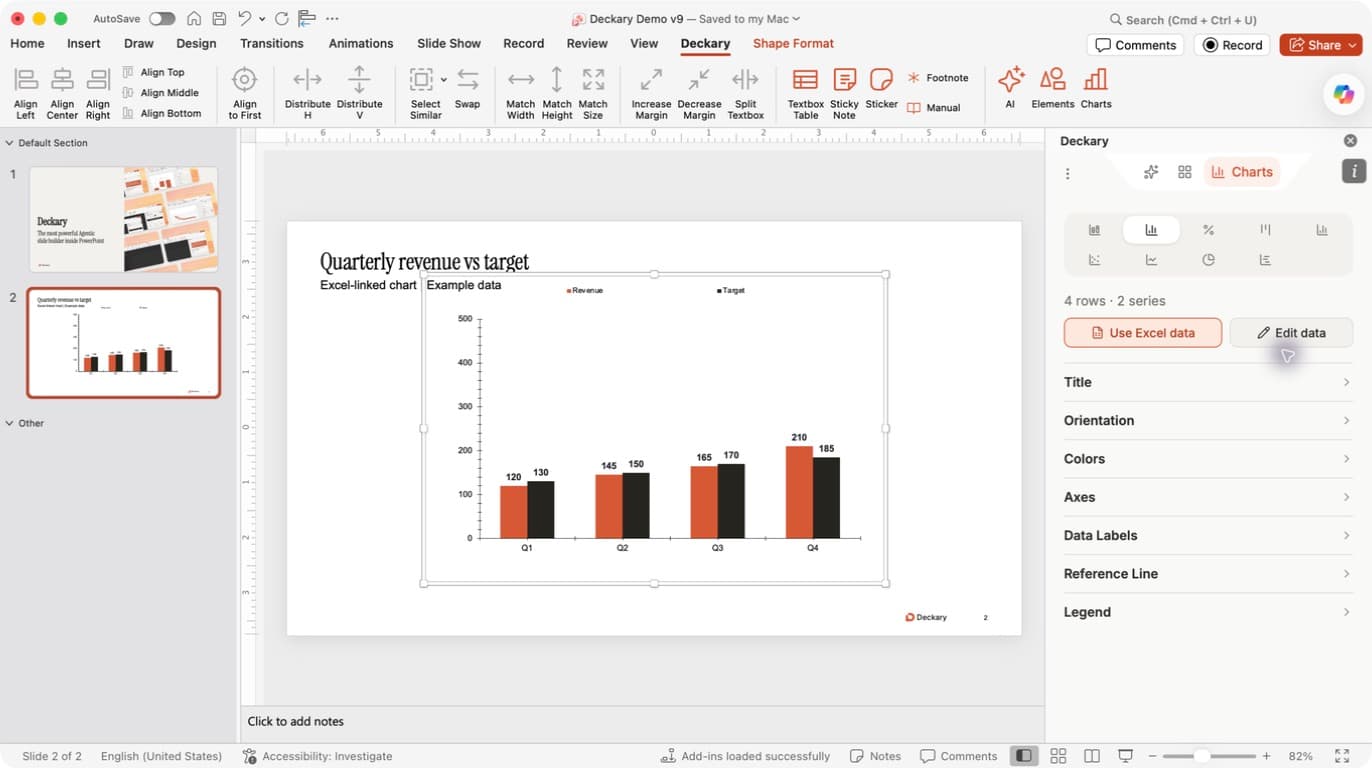Click the Use Excel data button
The width and height of the screenshot is (1372, 768).
(x=1143, y=333)
